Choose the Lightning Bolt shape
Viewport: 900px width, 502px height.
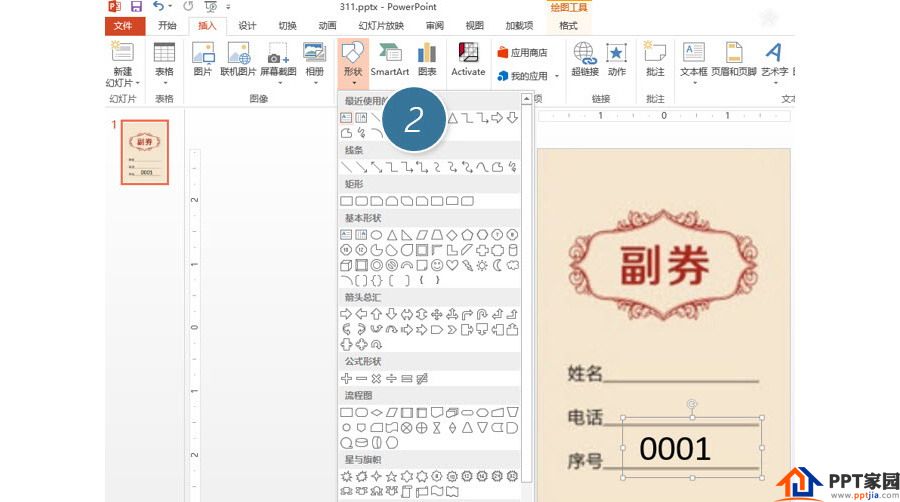coord(467,266)
